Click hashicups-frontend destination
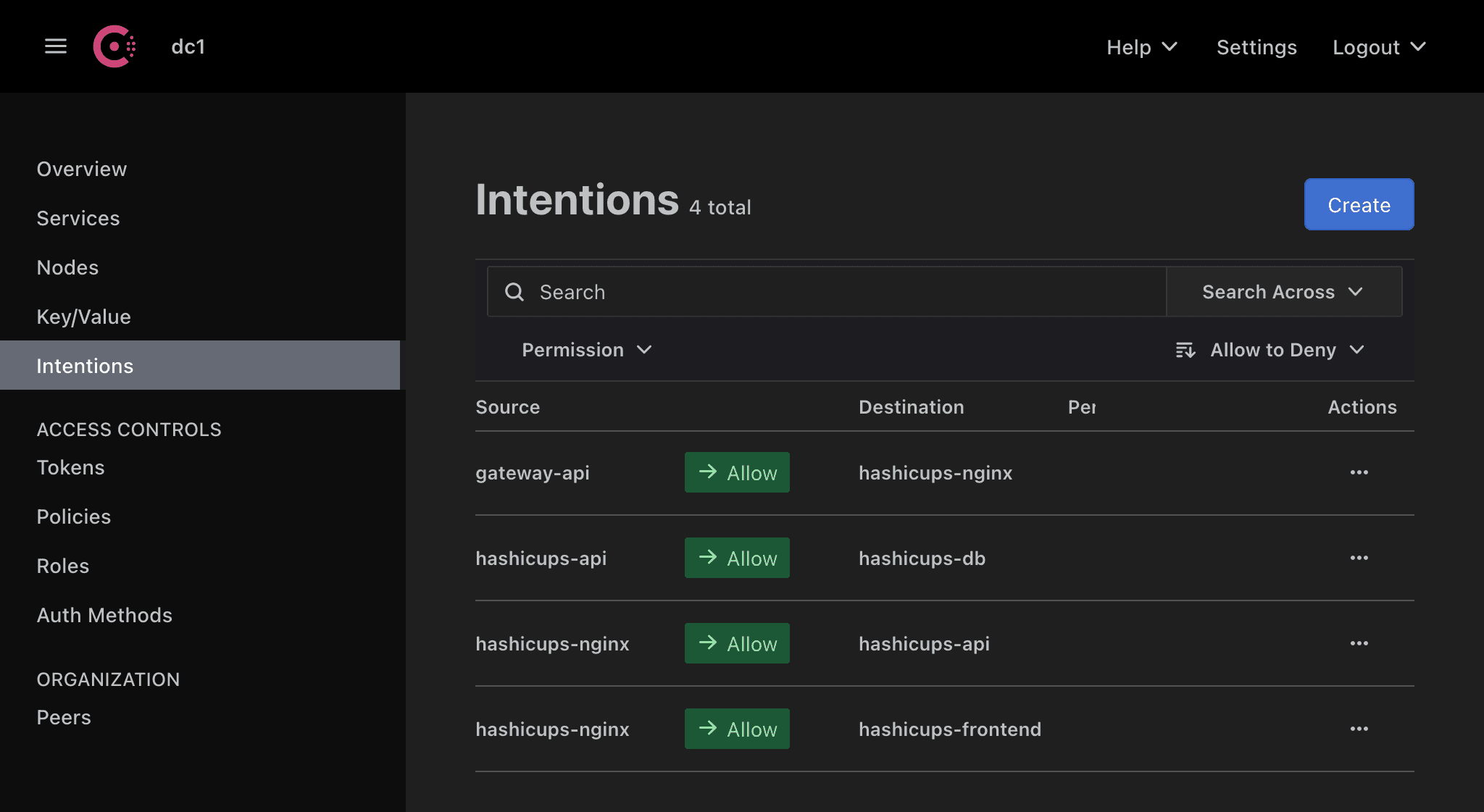The width and height of the screenshot is (1484, 812). click(x=950, y=729)
